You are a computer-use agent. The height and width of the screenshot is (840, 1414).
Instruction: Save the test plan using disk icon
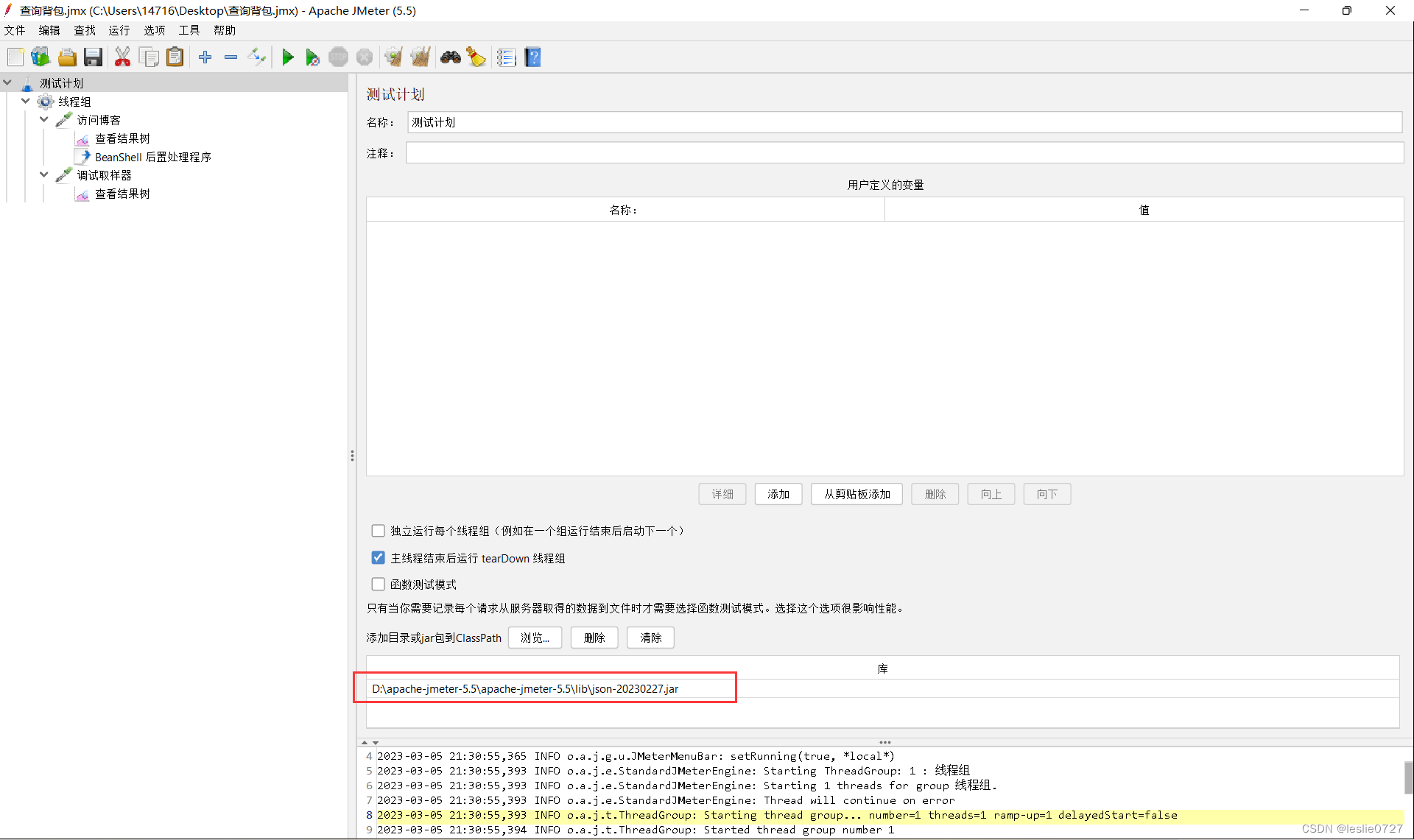click(x=92, y=57)
